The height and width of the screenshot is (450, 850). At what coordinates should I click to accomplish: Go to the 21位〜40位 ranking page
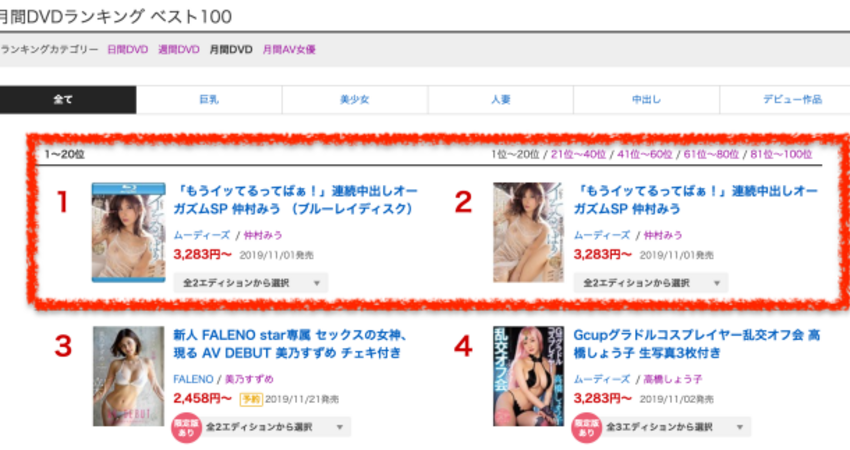click(x=578, y=155)
